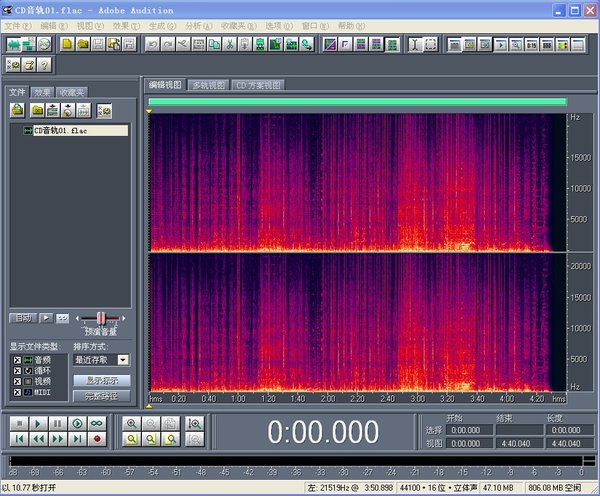The height and width of the screenshot is (496, 600).
Task: Click the green play button
Action: point(38,424)
